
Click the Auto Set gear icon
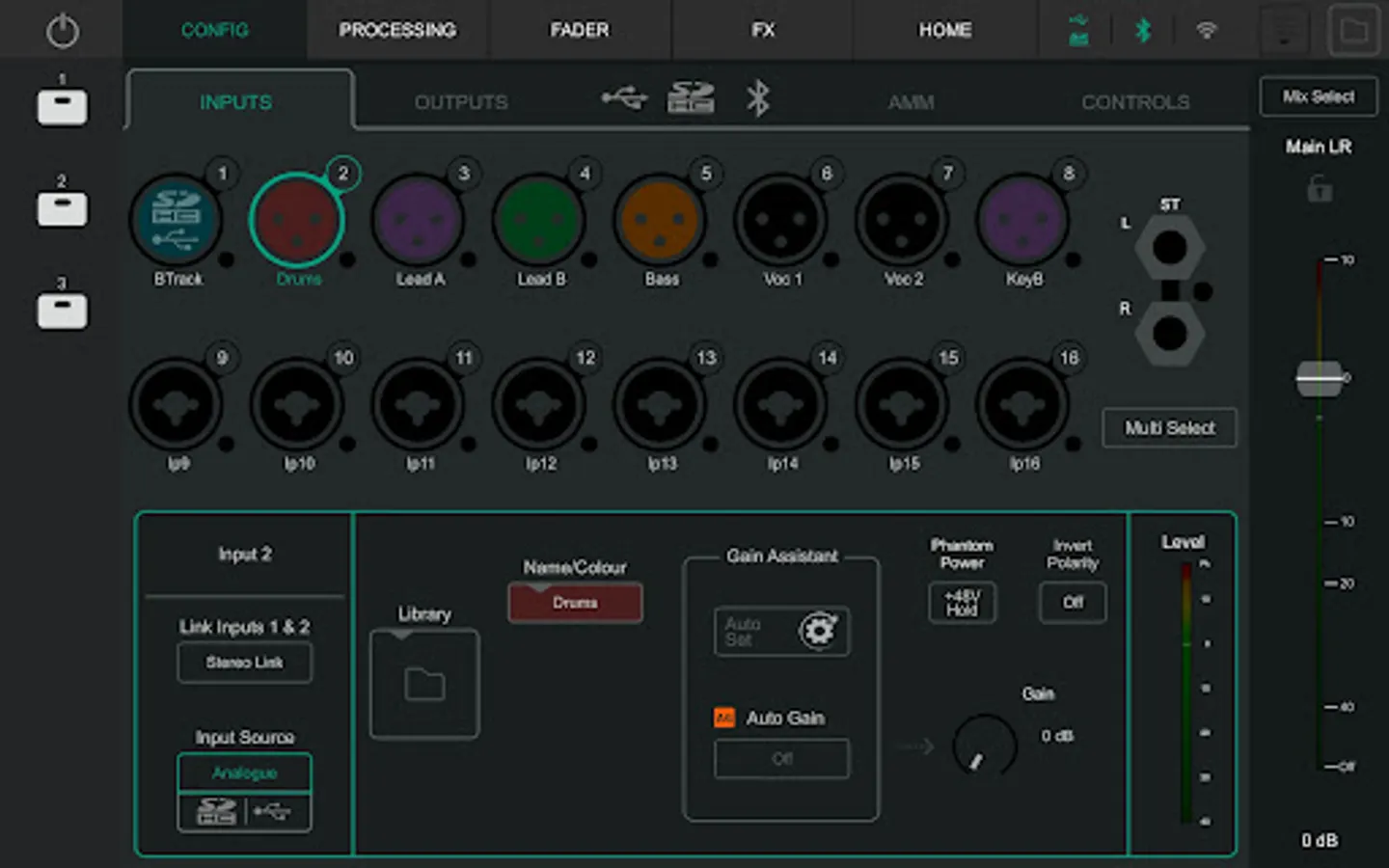pyautogui.click(x=818, y=631)
